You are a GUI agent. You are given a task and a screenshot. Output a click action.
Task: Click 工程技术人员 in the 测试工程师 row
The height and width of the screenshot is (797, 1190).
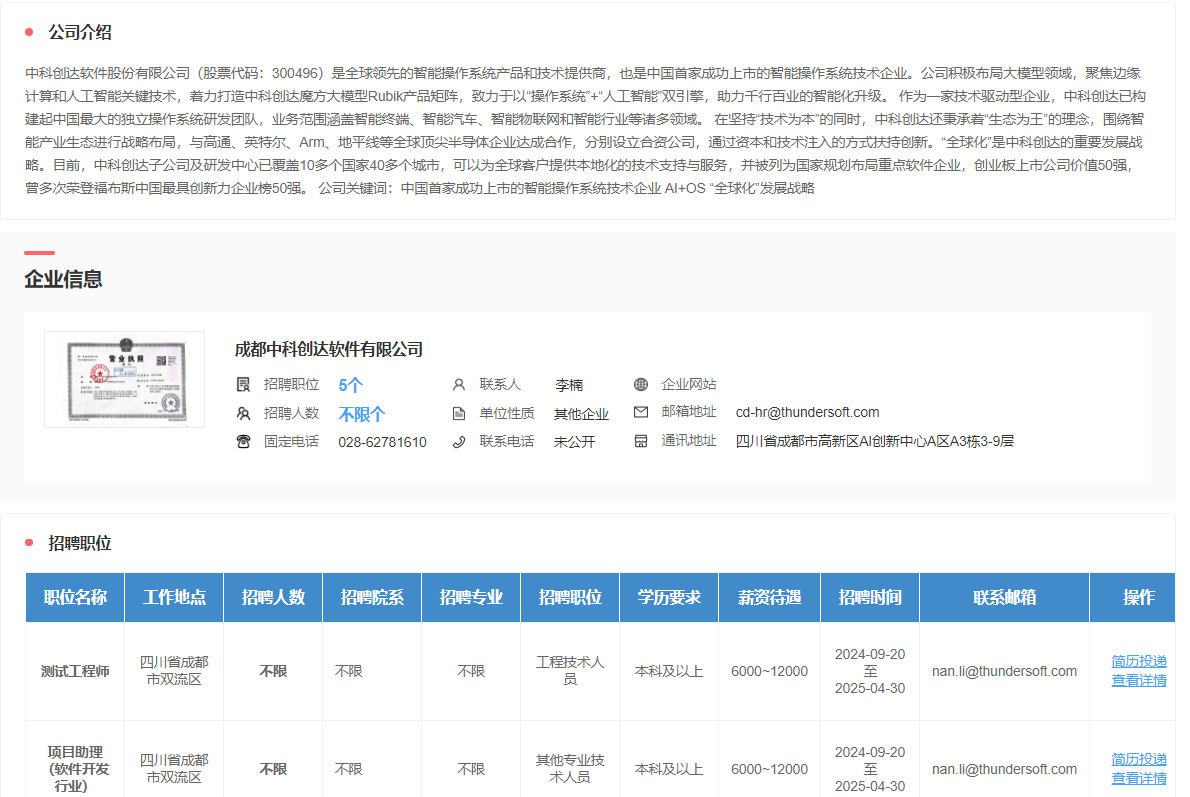[570, 671]
